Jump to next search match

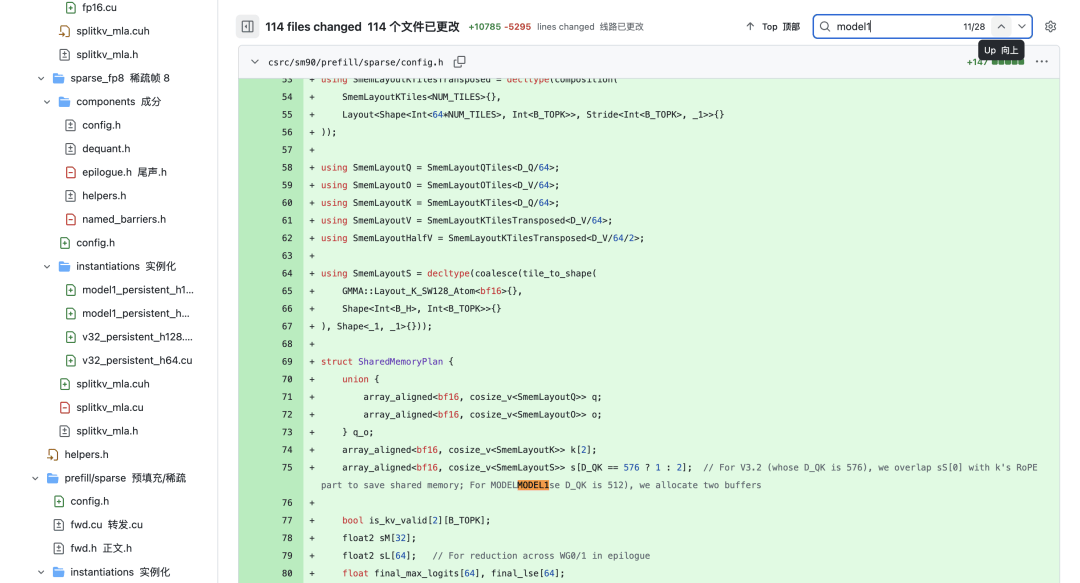click(x=1022, y=27)
